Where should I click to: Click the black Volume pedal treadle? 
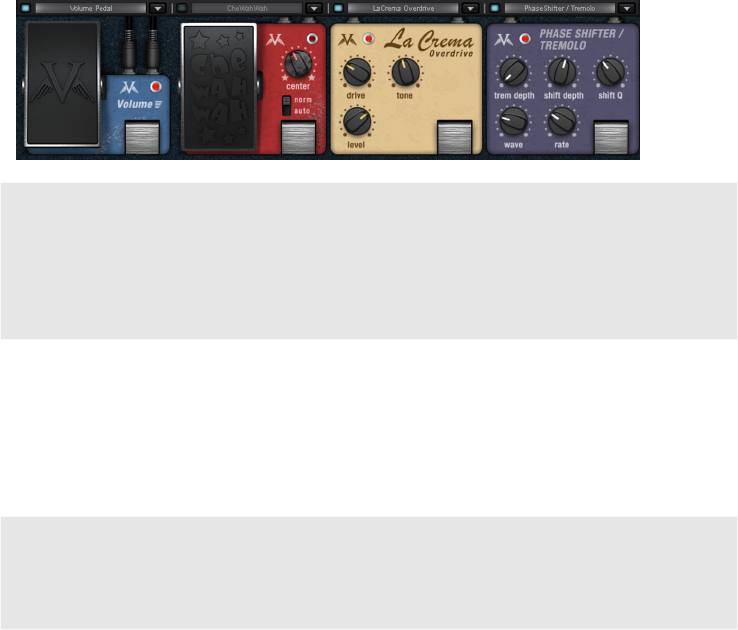point(62,84)
